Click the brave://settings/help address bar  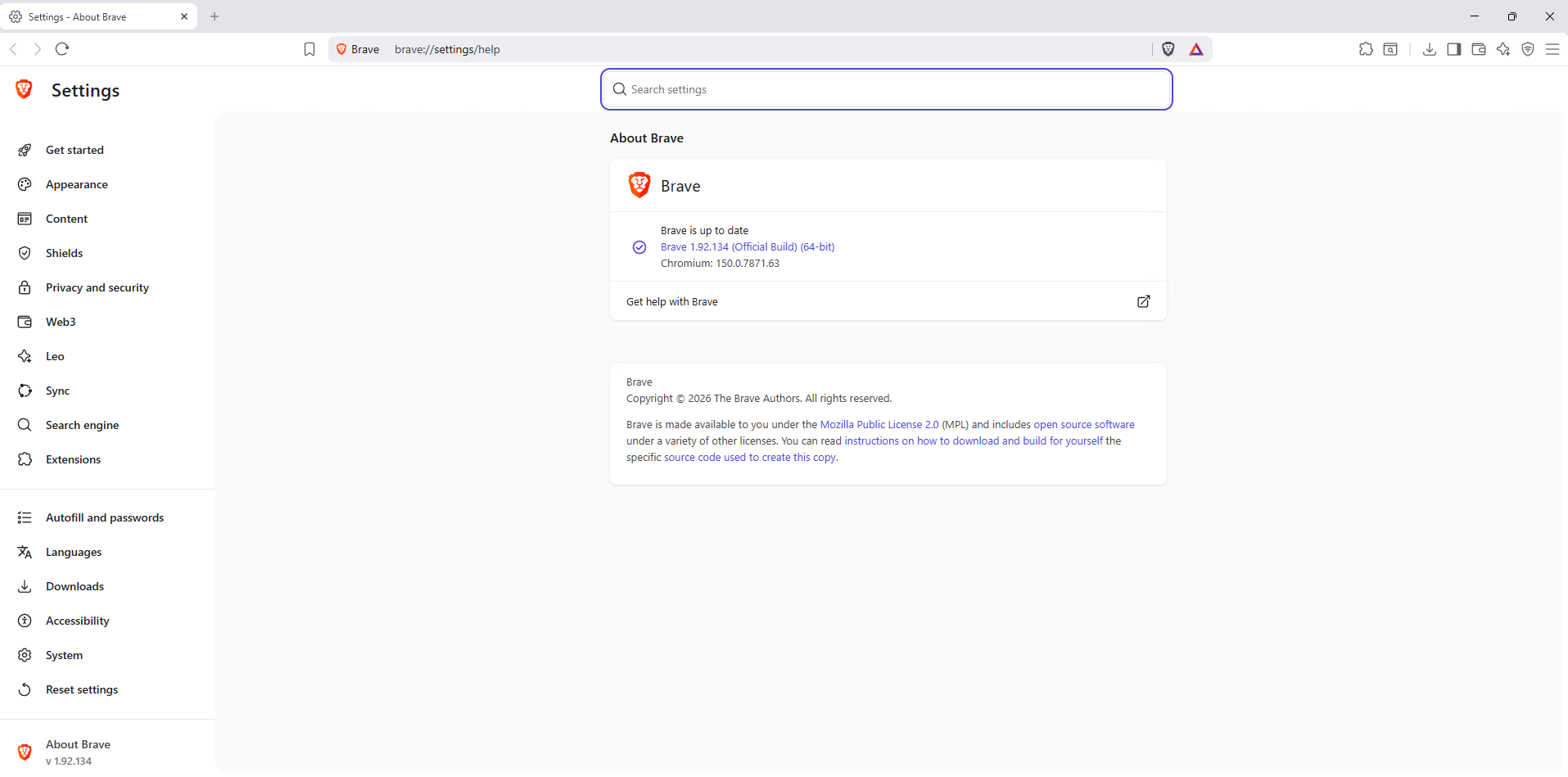(x=770, y=49)
